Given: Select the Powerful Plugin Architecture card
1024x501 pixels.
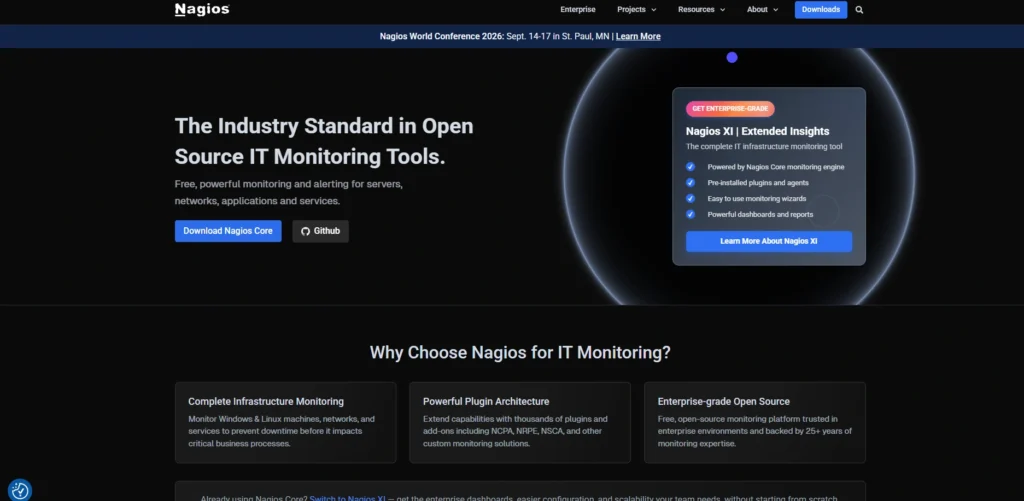Looking at the screenshot, I should (520, 423).
